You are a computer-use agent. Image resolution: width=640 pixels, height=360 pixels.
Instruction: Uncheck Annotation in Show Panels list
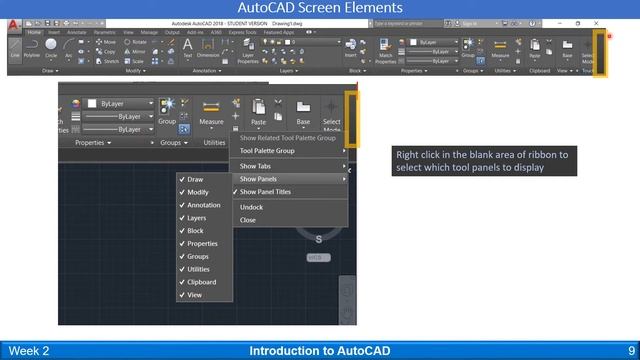(x=204, y=205)
